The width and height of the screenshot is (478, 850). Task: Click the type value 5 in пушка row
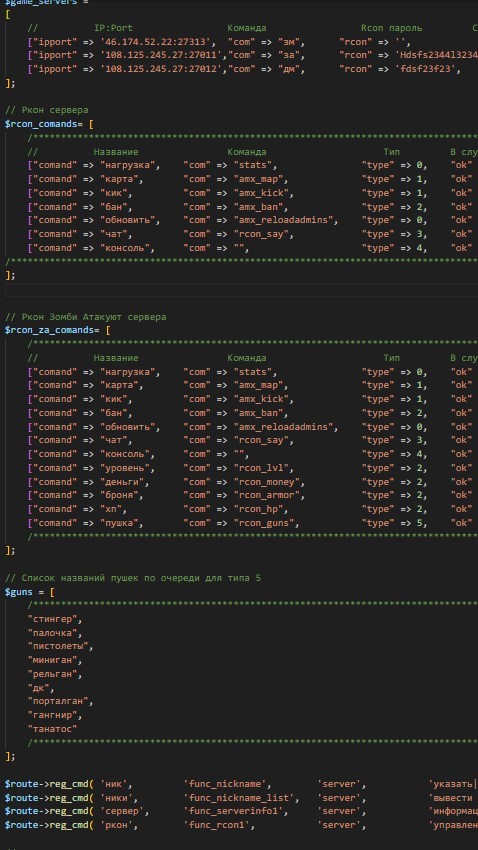coord(419,523)
